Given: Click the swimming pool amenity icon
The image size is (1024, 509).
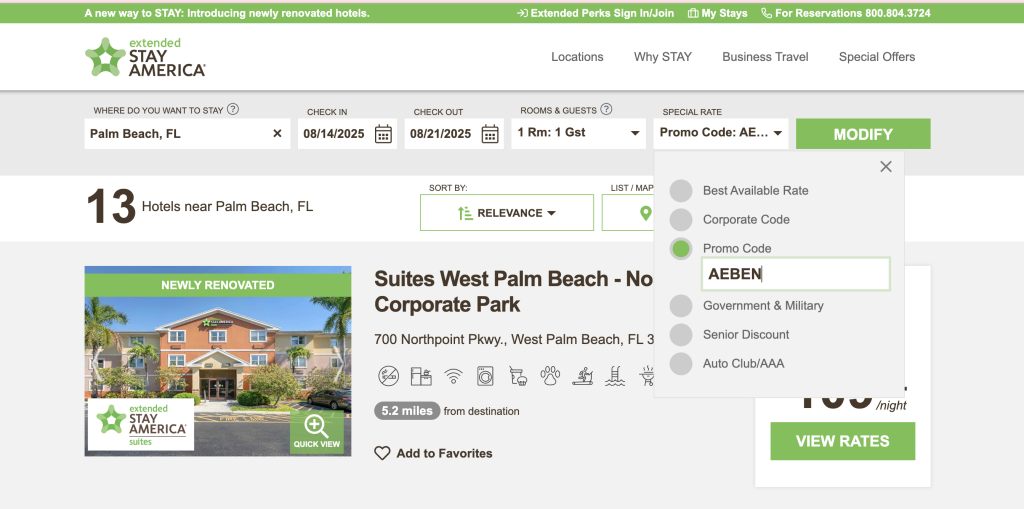Looking at the screenshot, I should [615, 376].
